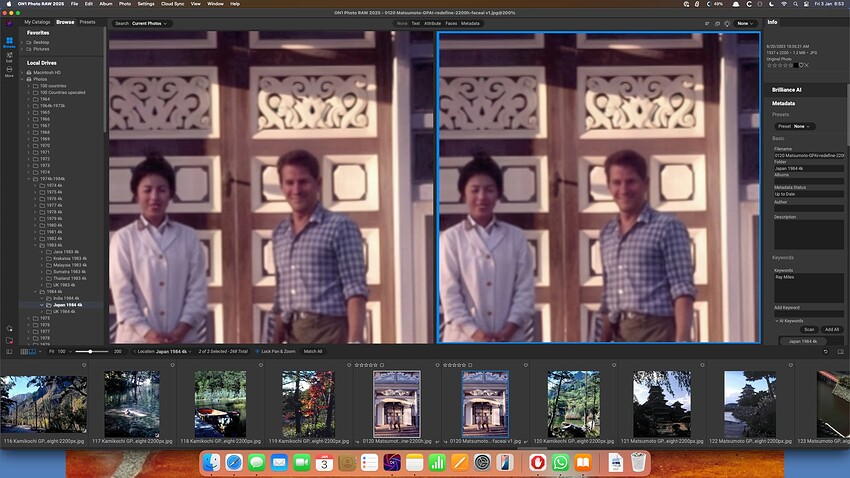Toggle heart on 117 Kamikochi thumbnail
850x478 pixels.
(172, 365)
